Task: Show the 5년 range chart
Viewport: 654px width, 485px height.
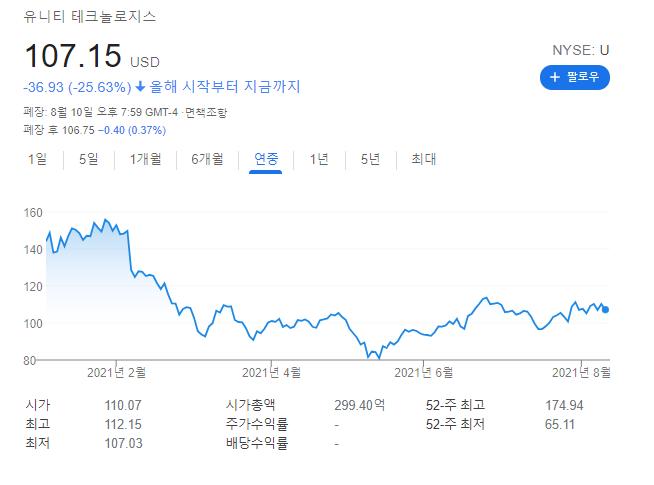Action: pos(370,159)
